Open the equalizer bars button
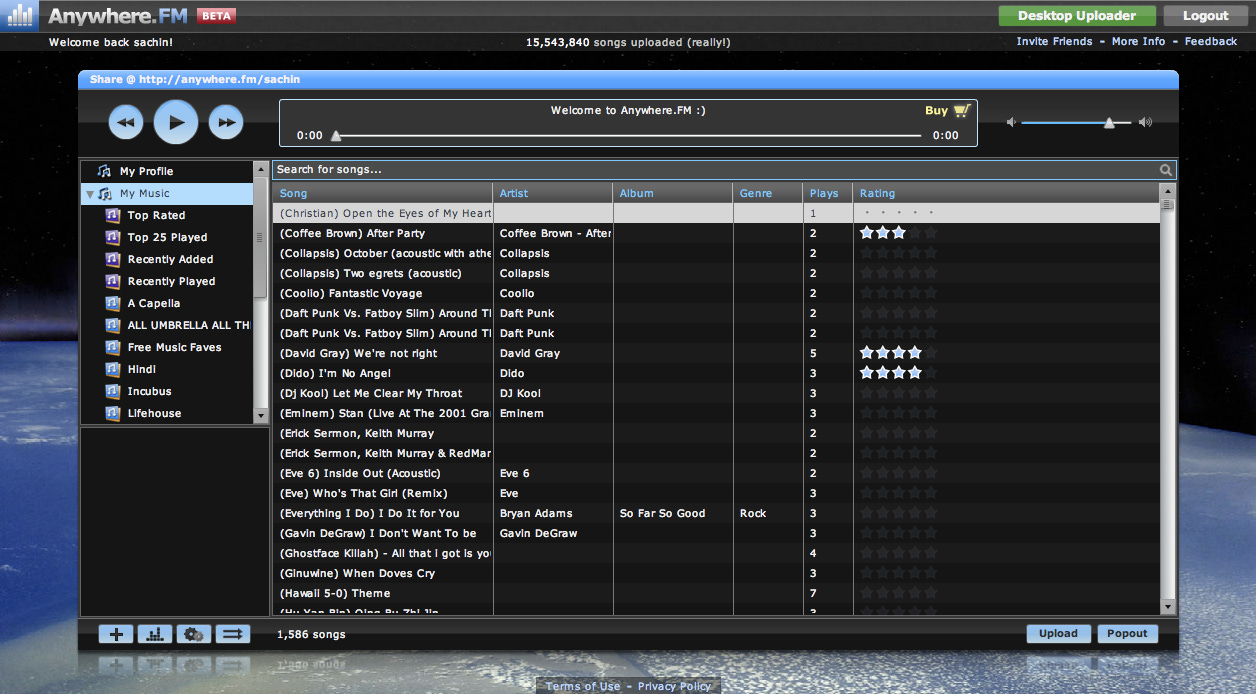 (x=155, y=634)
